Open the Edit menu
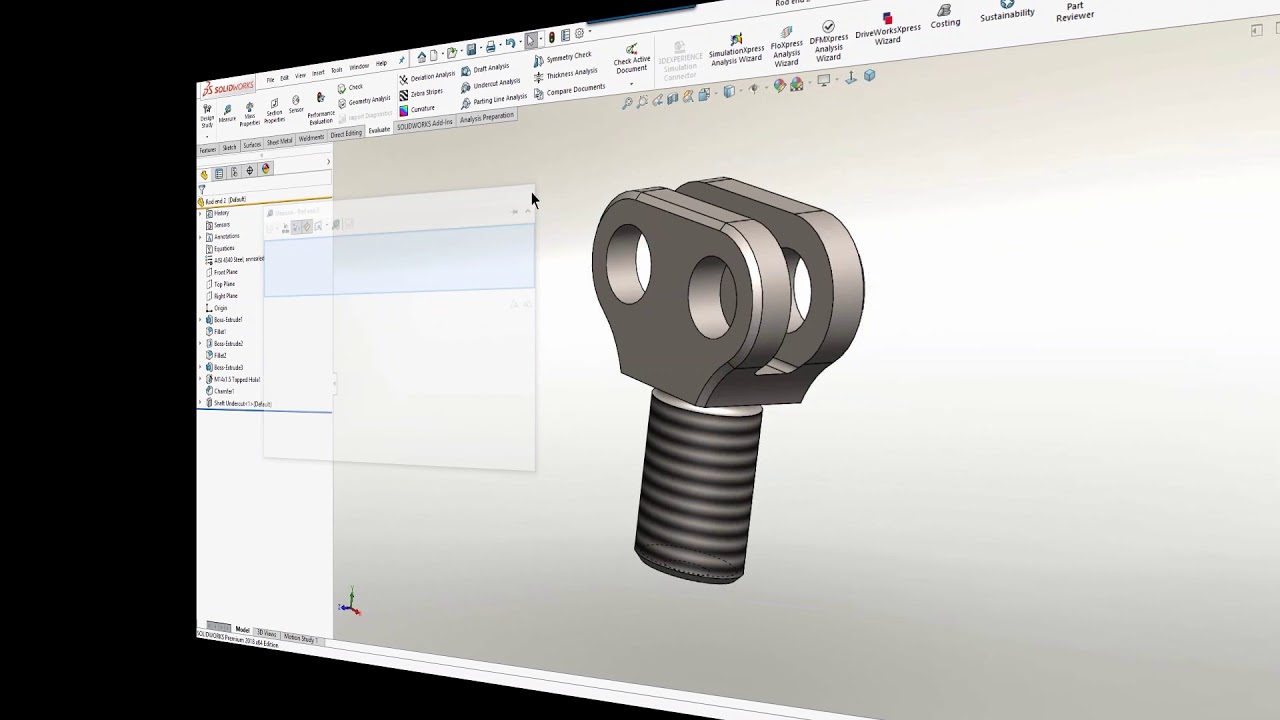This screenshot has width=1280, height=720. pyautogui.click(x=284, y=78)
